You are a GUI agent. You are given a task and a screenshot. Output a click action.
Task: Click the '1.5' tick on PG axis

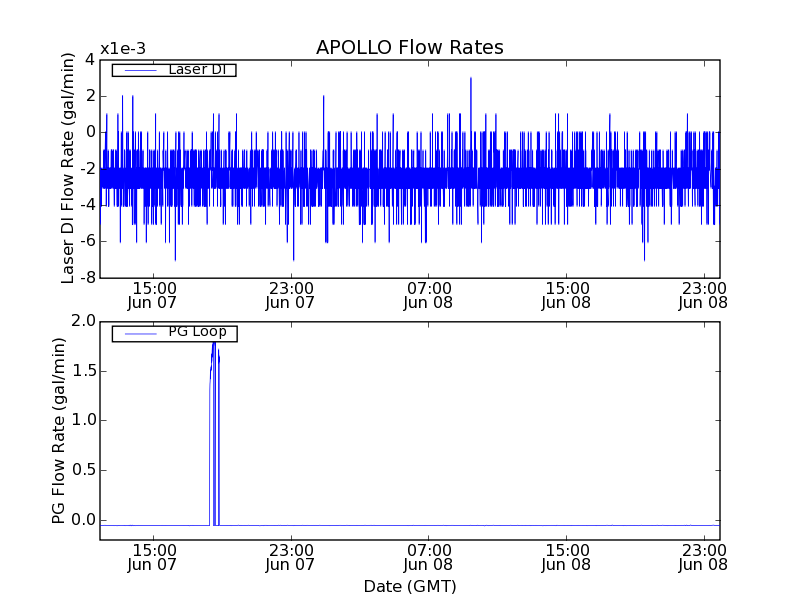[84, 371]
